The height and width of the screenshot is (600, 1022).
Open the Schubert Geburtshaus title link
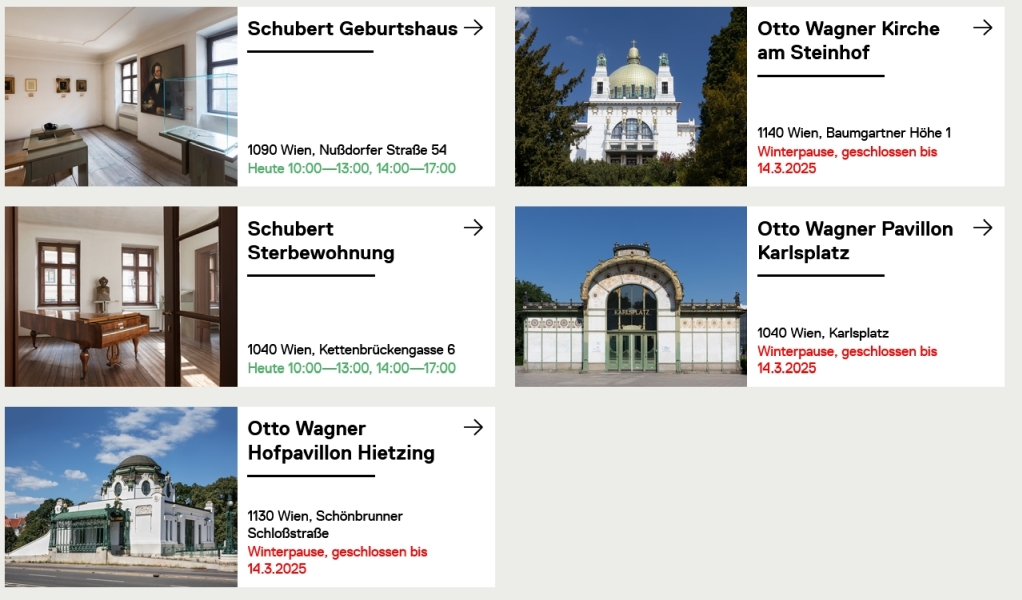pyautogui.click(x=352, y=29)
